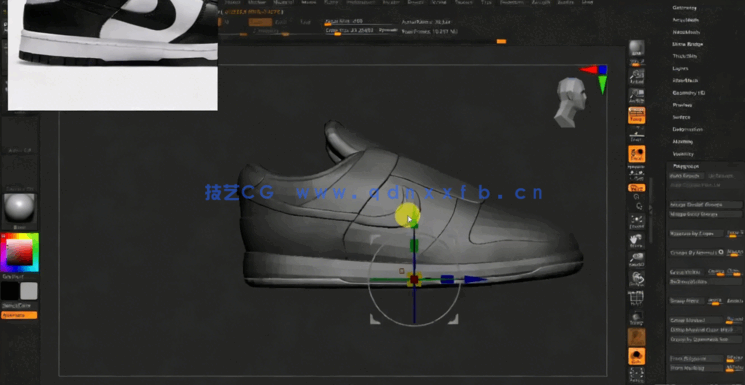Open the Tool menu
Image resolution: width=745 pixels, height=385 pixels.
point(487,3)
